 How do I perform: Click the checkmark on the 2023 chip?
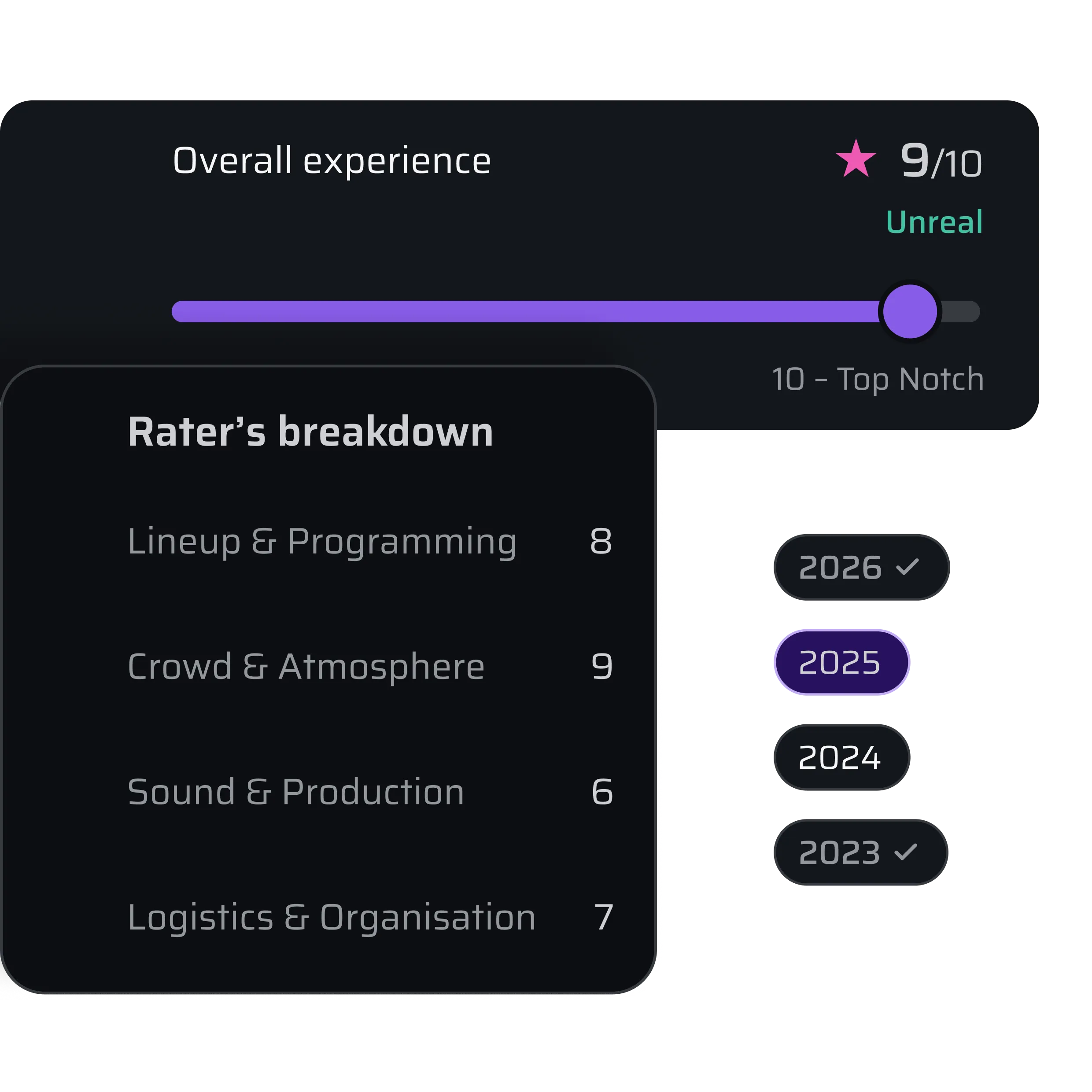click(906, 852)
